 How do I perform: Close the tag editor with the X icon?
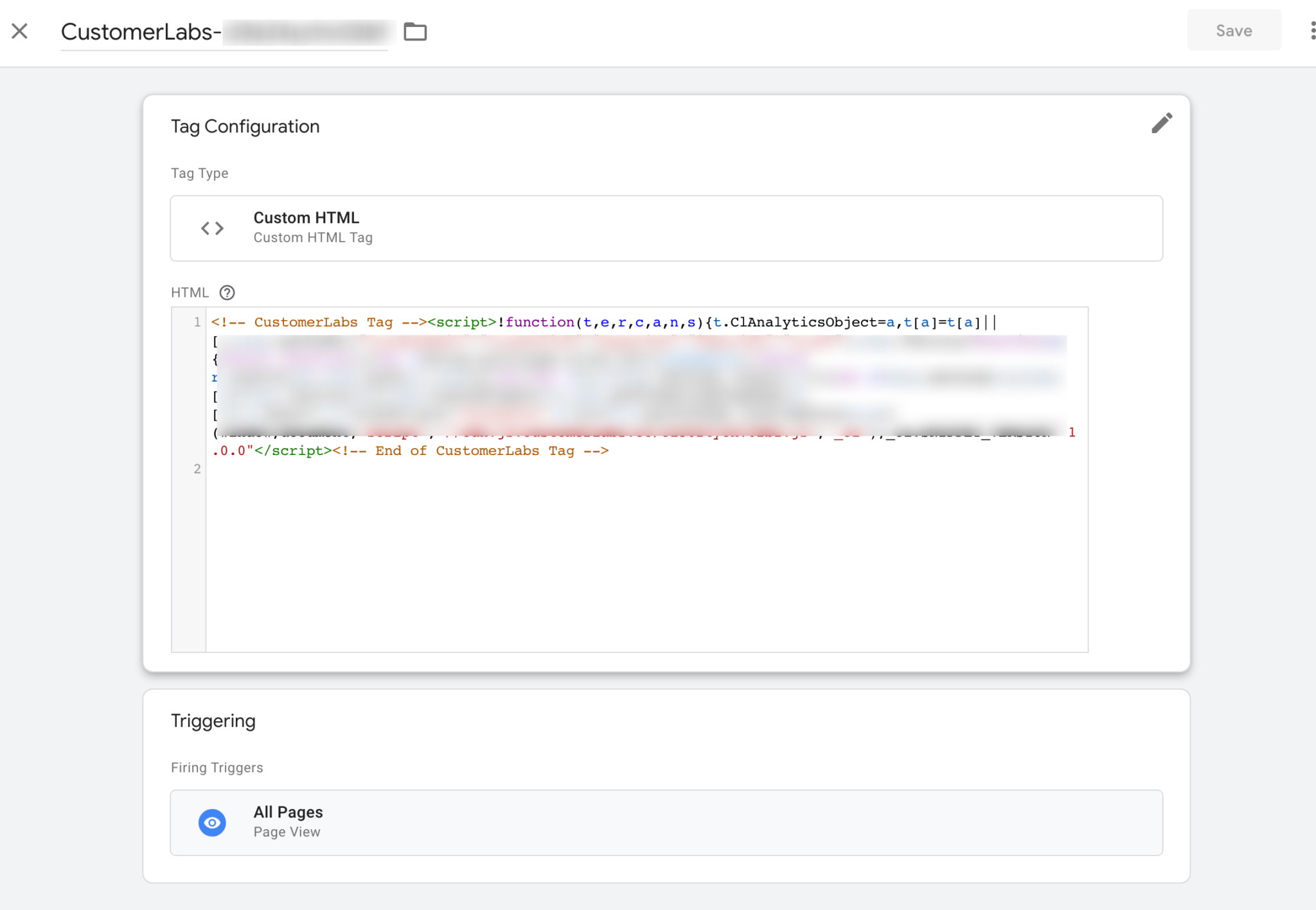coord(20,30)
